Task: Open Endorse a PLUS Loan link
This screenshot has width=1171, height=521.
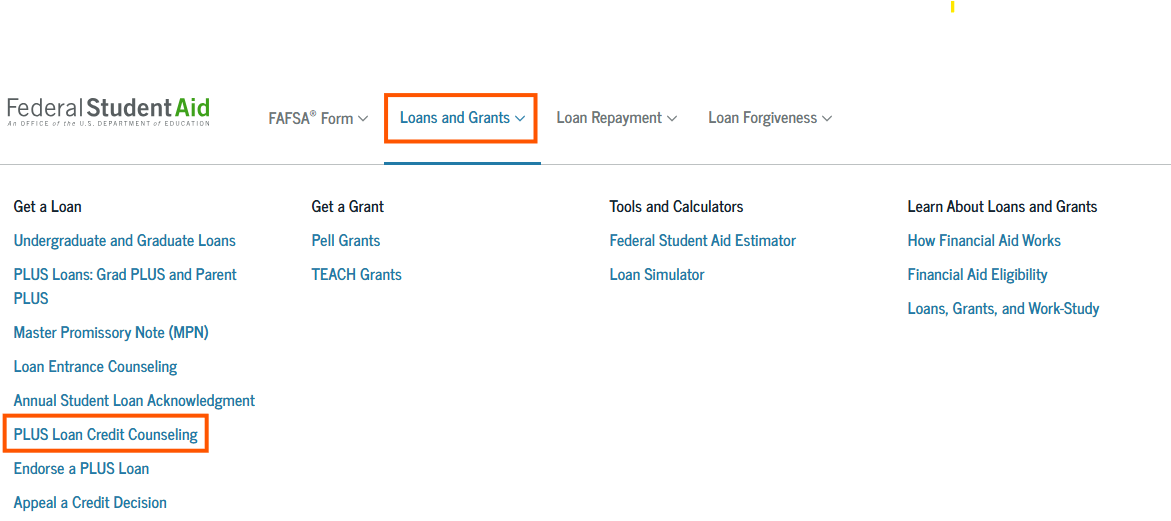Action: click(x=81, y=469)
